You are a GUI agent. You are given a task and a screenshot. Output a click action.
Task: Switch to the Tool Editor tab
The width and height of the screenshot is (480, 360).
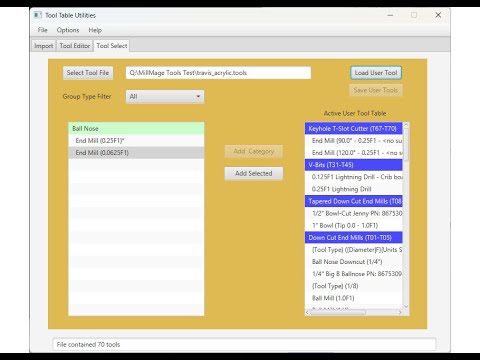point(75,46)
